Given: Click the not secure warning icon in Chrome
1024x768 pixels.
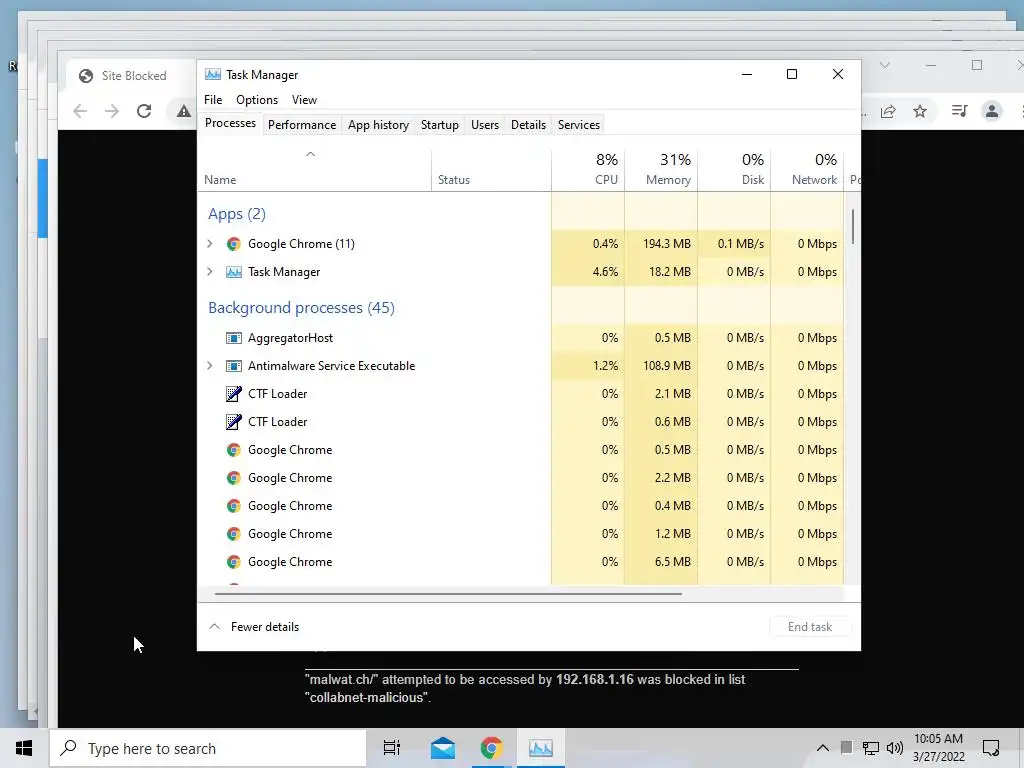Looking at the screenshot, I should tap(184, 111).
